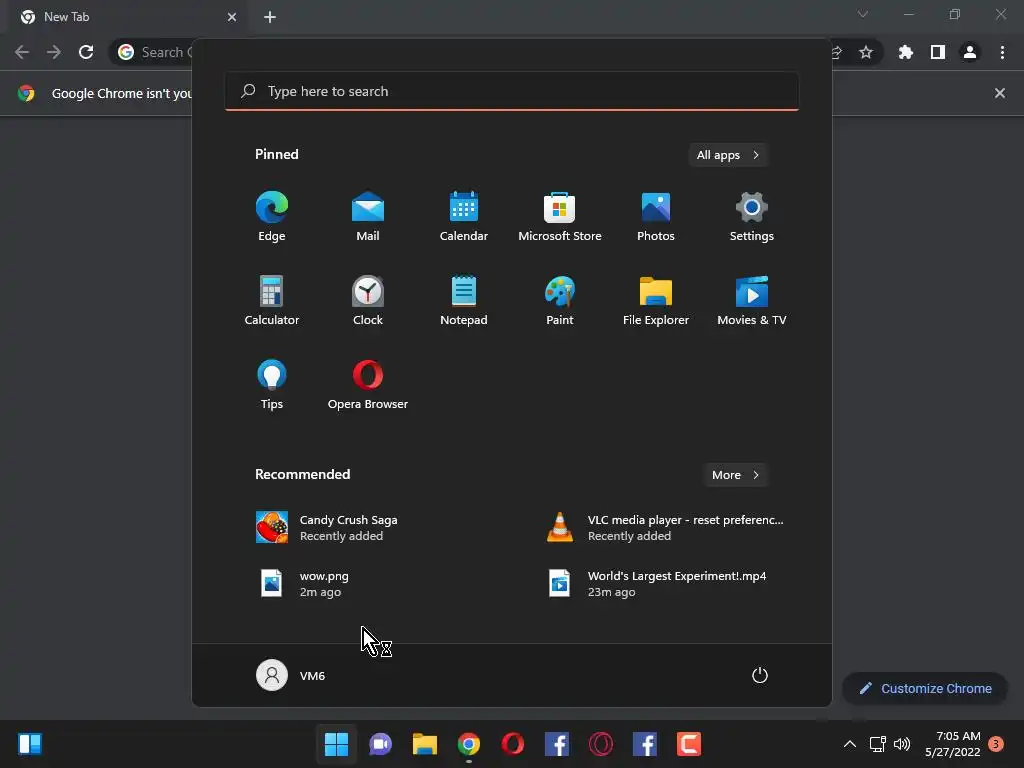Select the New Tab tab in Chrome
The width and height of the screenshot is (1024, 768).
[127, 17]
